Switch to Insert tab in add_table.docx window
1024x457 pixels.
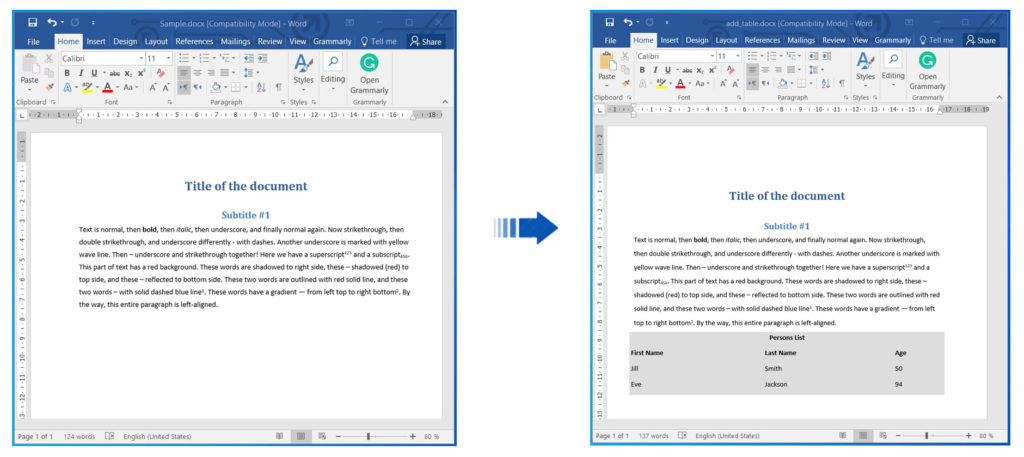click(670, 41)
